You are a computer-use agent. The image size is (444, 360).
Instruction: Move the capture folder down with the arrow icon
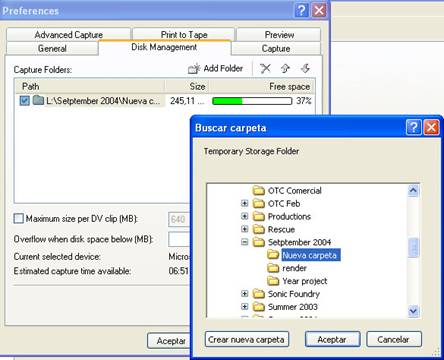(x=305, y=69)
